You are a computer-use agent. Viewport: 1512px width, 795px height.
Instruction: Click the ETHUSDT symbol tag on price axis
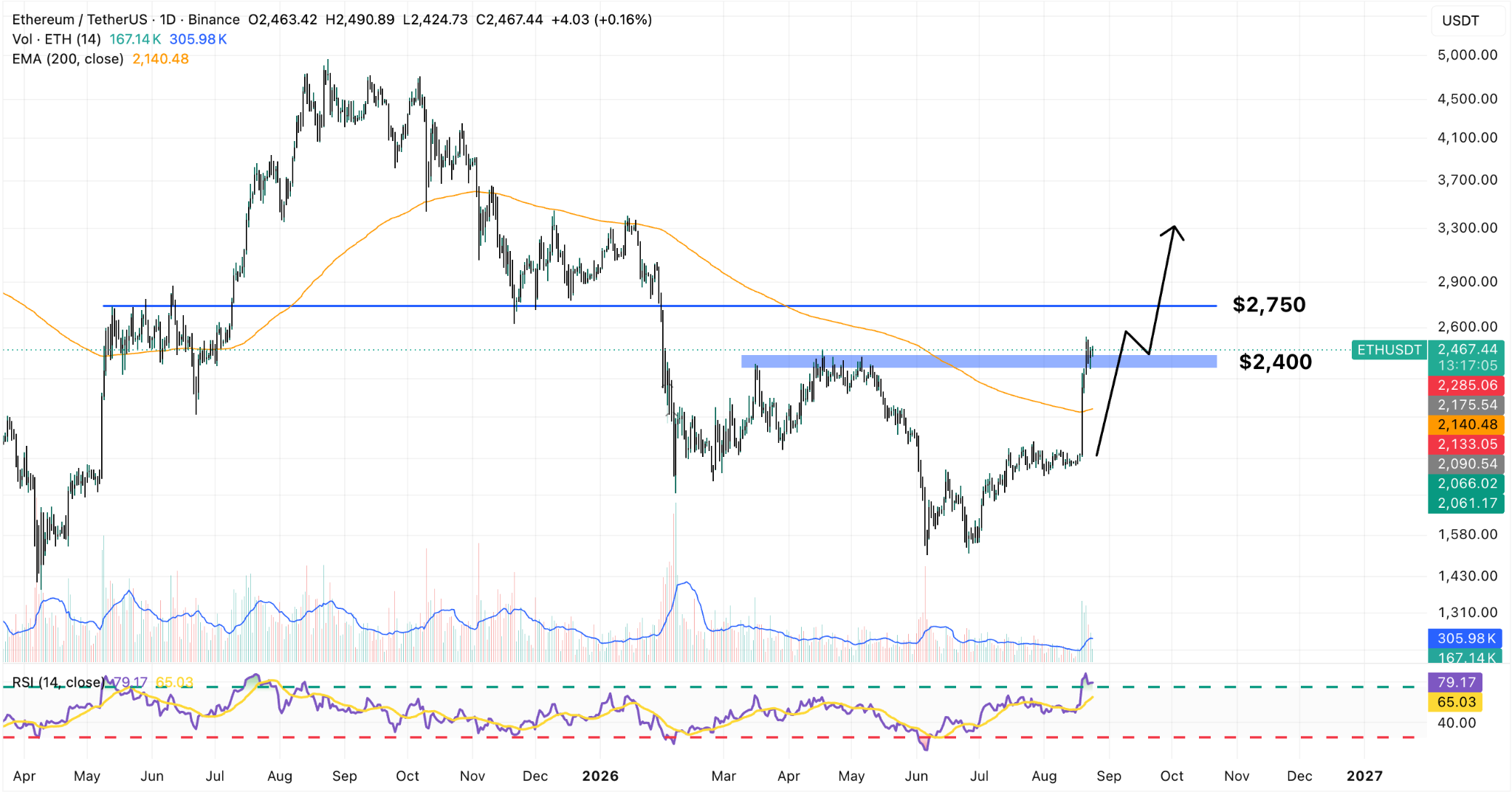(x=1389, y=350)
